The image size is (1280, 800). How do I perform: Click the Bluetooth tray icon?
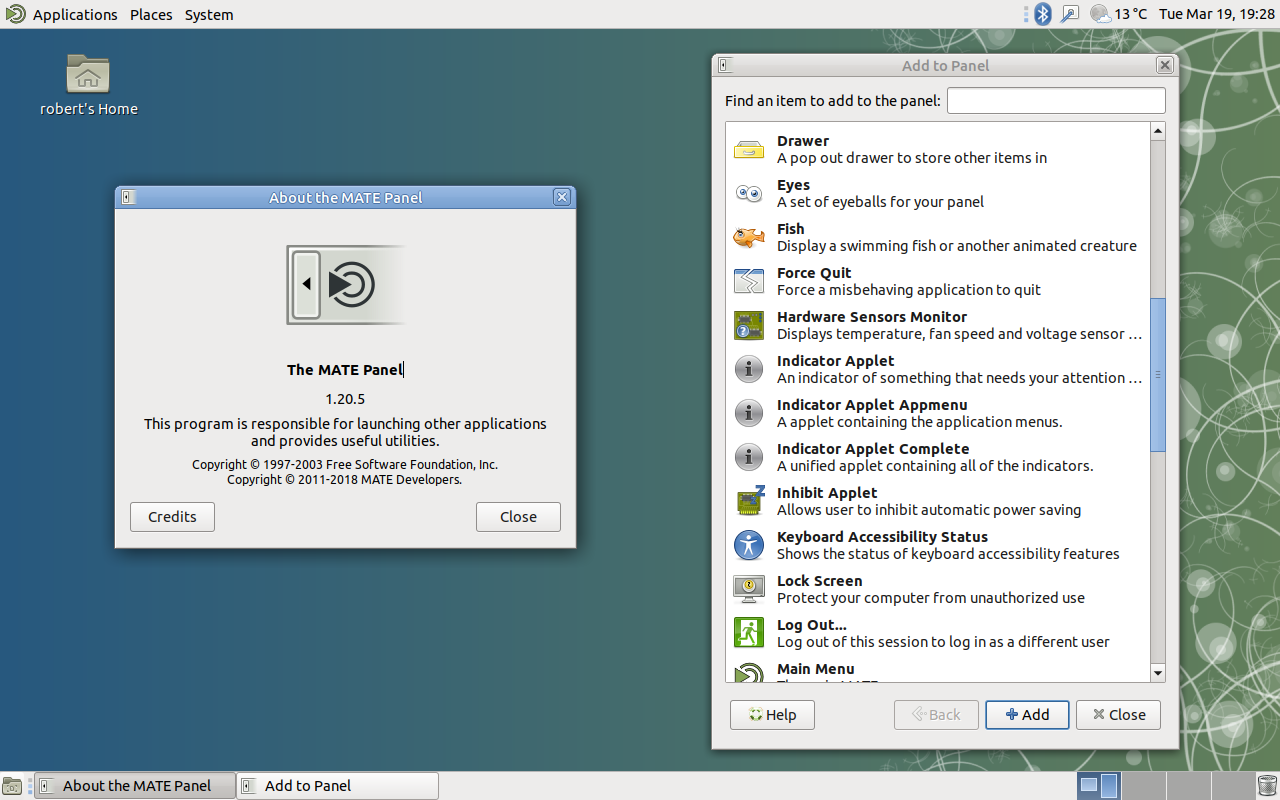click(x=1043, y=14)
